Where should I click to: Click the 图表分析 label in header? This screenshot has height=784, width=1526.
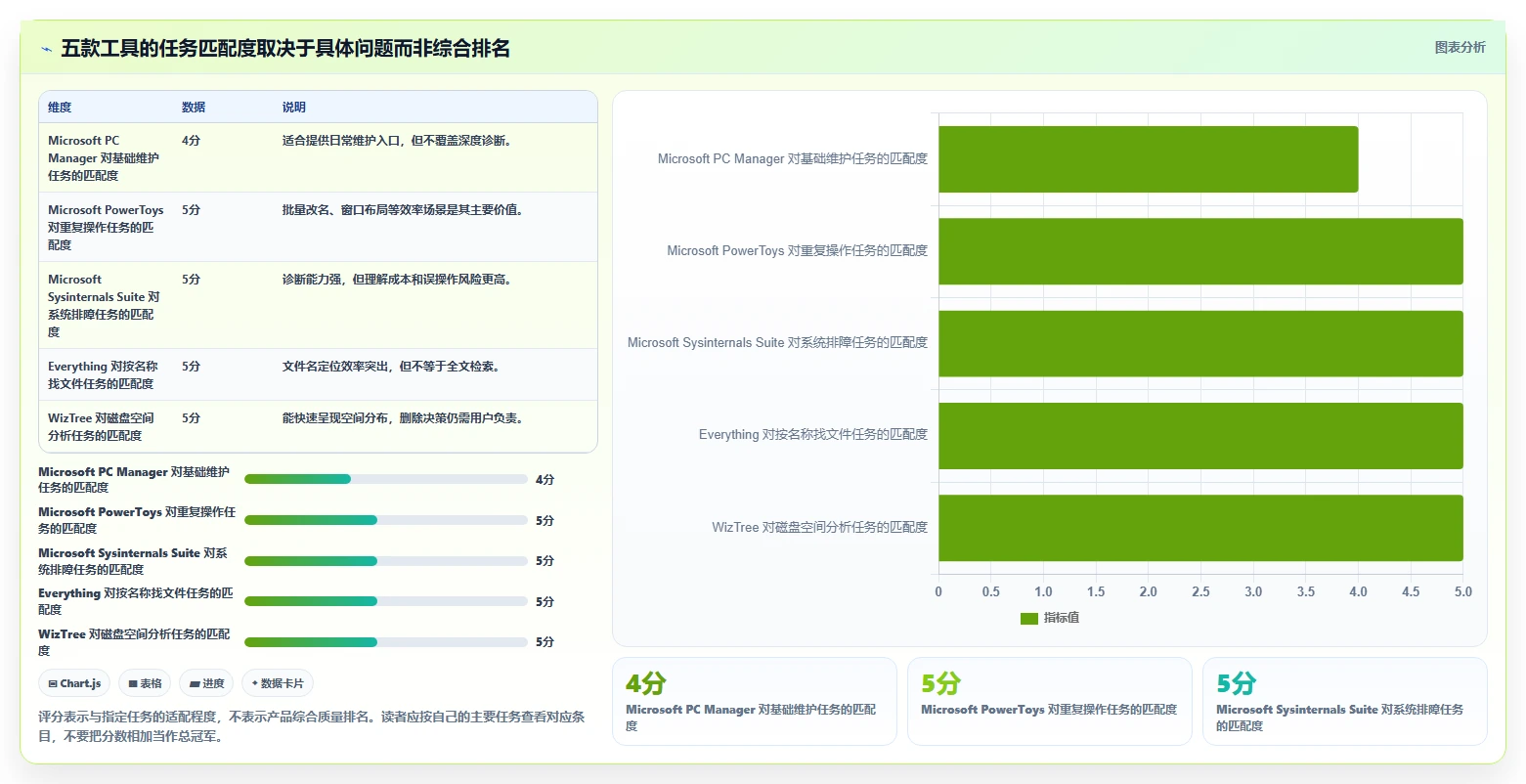pos(1460,47)
